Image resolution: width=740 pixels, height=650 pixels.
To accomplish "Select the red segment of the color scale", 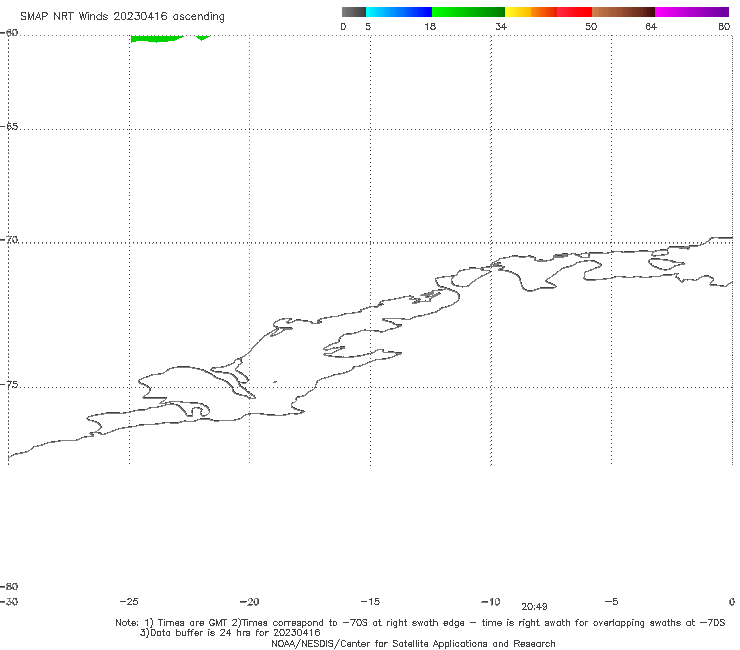I will (x=574, y=12).
